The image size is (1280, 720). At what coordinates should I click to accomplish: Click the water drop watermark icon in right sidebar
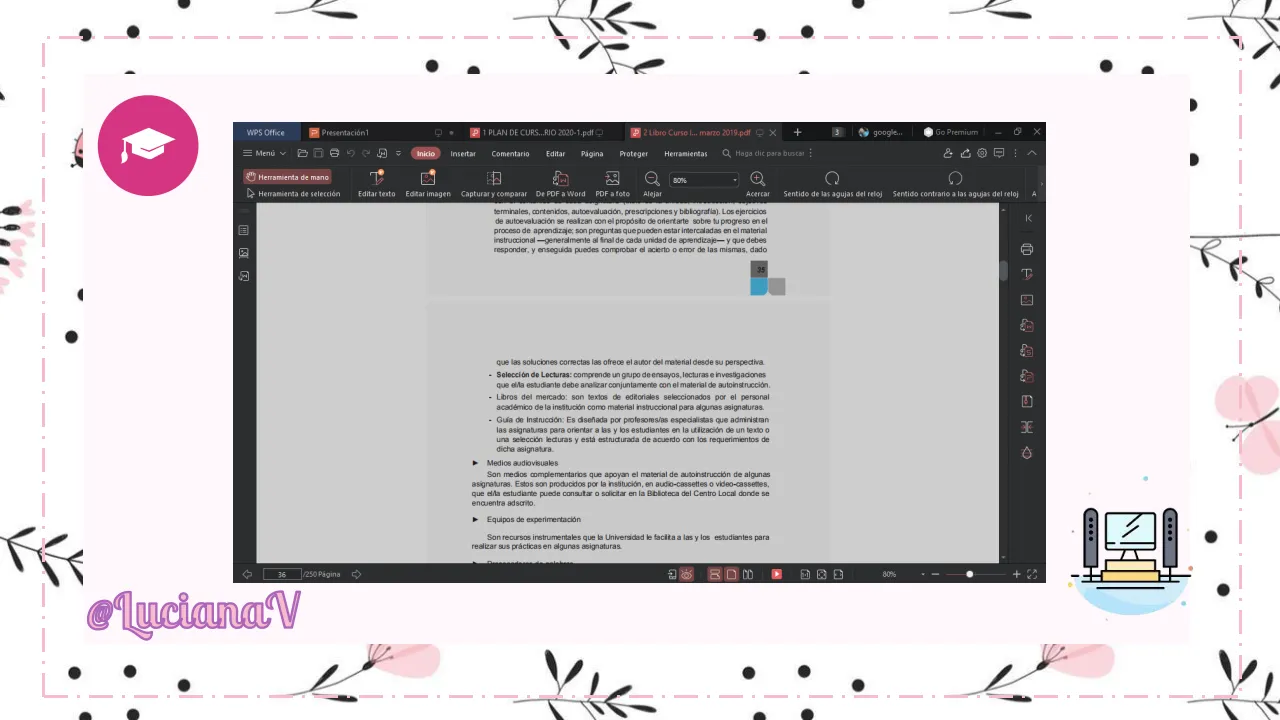[x=1027, y=453]
